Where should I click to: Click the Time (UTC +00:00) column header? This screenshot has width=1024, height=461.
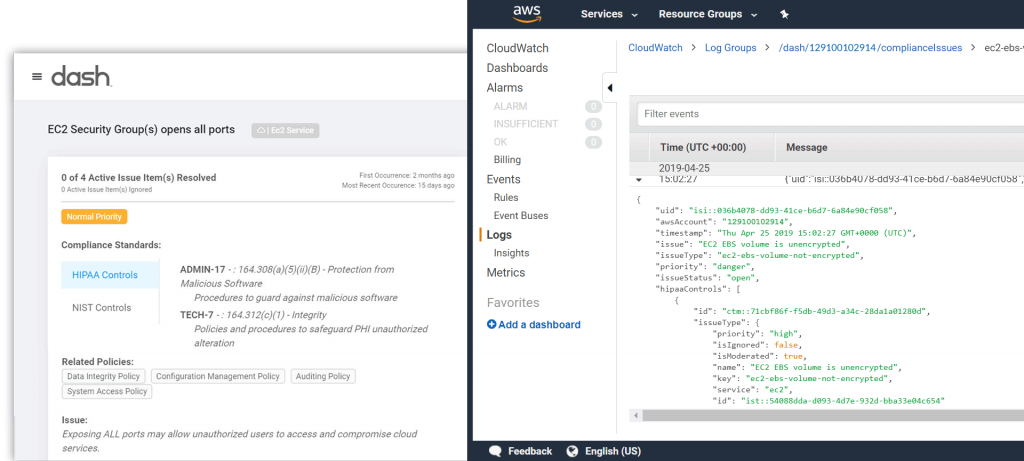tap(703, 148)
